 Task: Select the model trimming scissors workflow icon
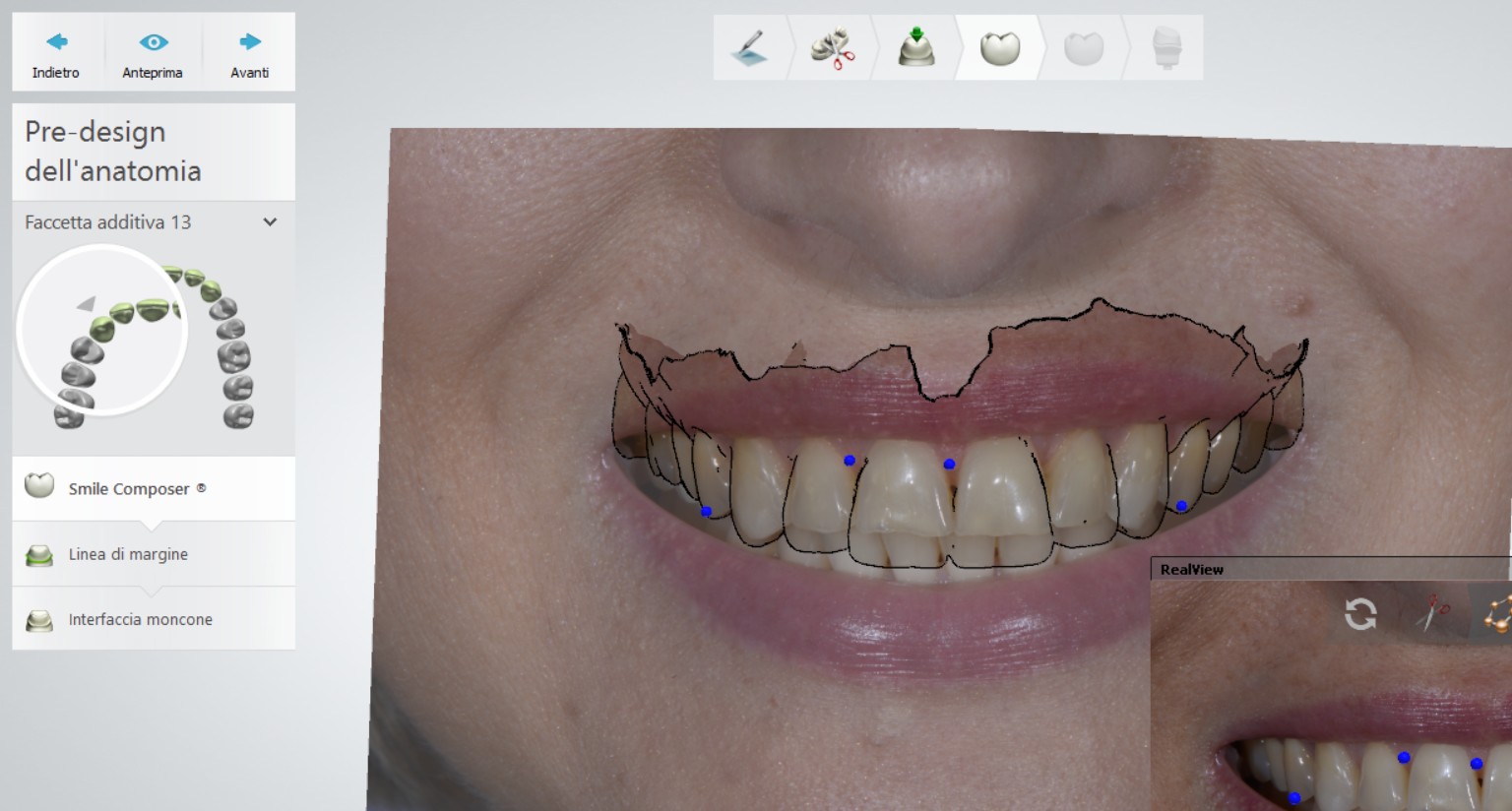[833, 47]
